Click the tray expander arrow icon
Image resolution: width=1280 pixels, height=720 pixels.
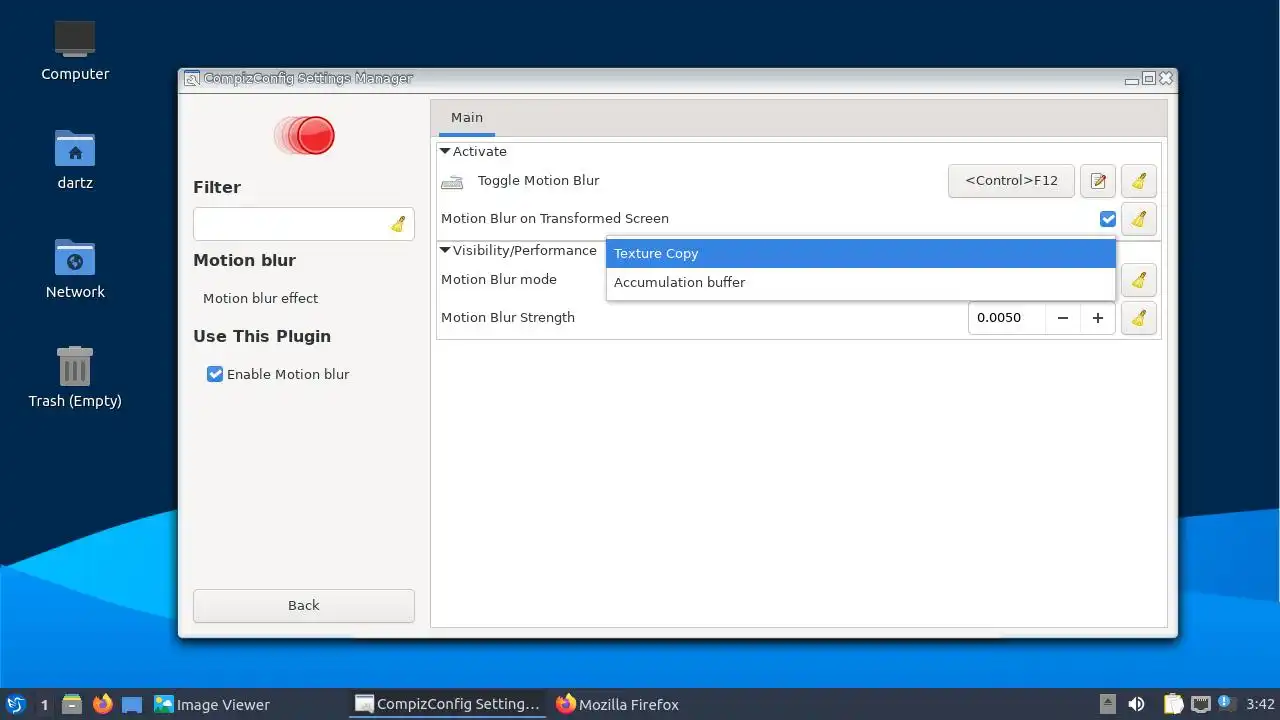[x=1108, y=704]
